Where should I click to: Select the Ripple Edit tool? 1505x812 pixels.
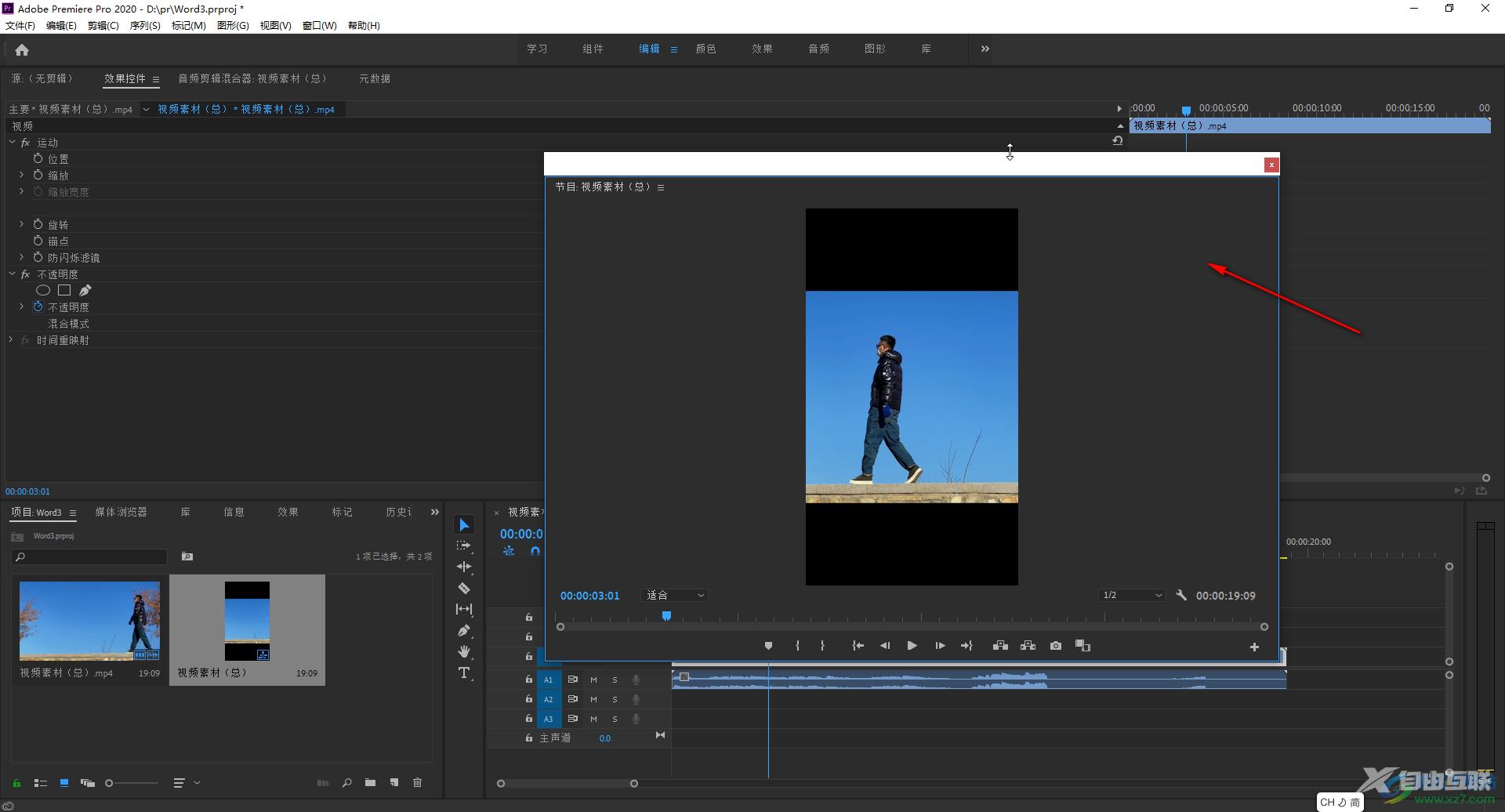[x=464, y=567]
